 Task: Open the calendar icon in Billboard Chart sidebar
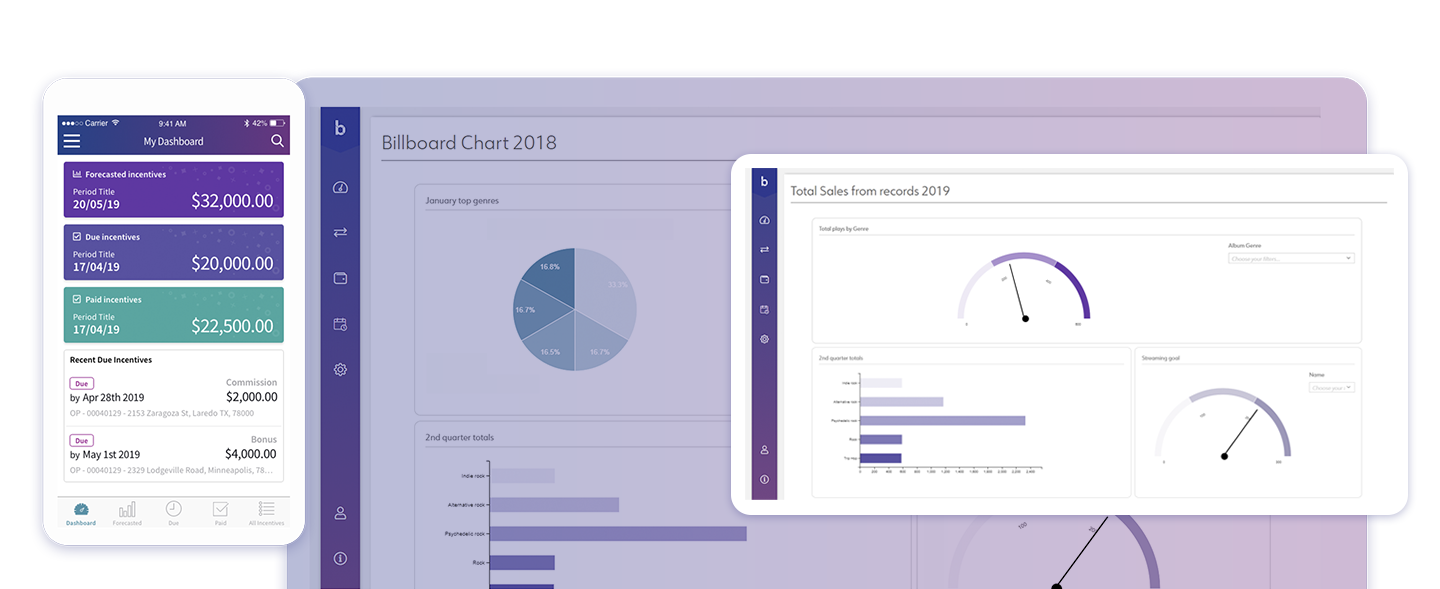(x=340, y=324)
